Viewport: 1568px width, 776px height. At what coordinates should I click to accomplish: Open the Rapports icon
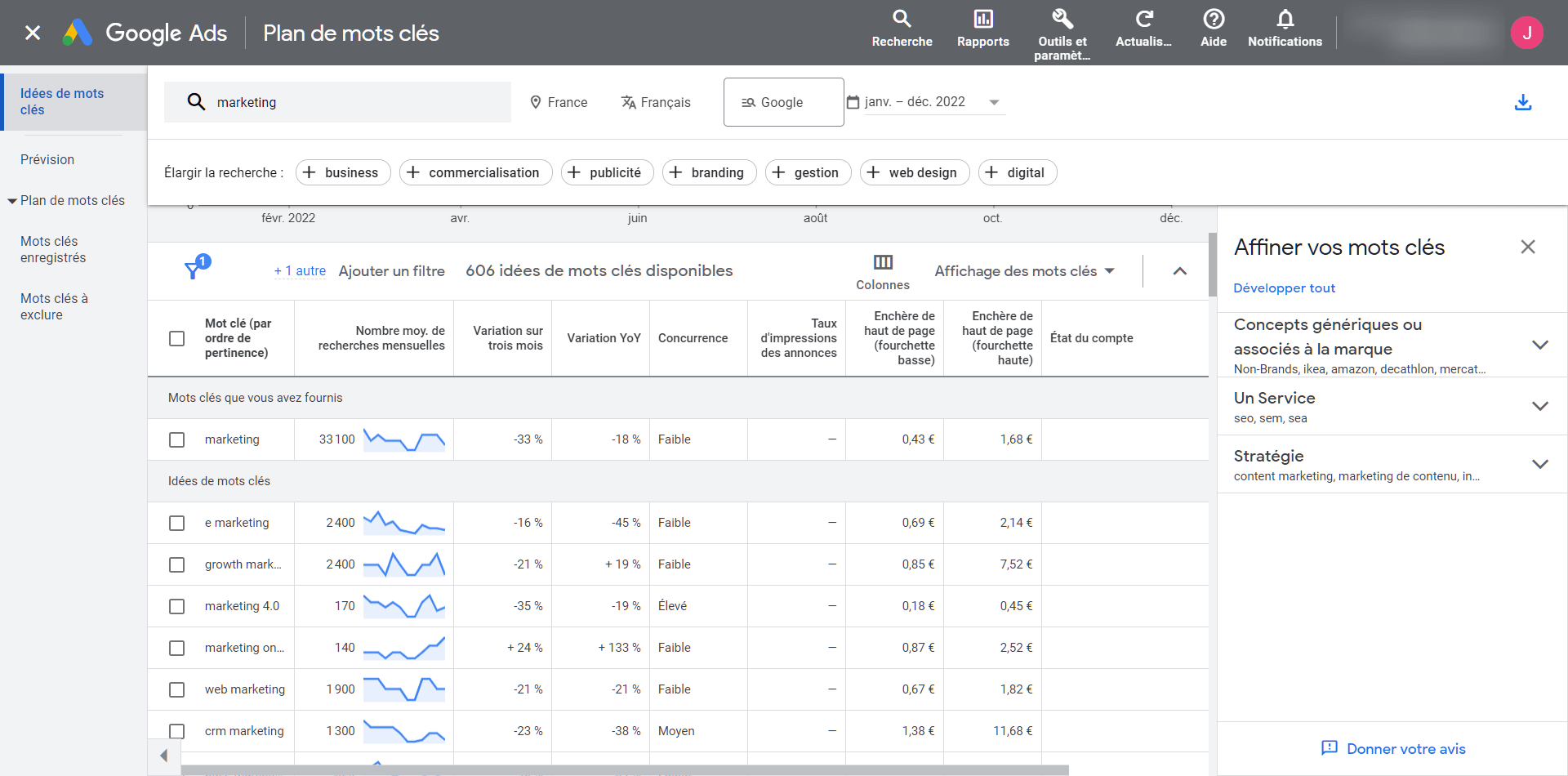pyautogui.click(x=982, y=20)
